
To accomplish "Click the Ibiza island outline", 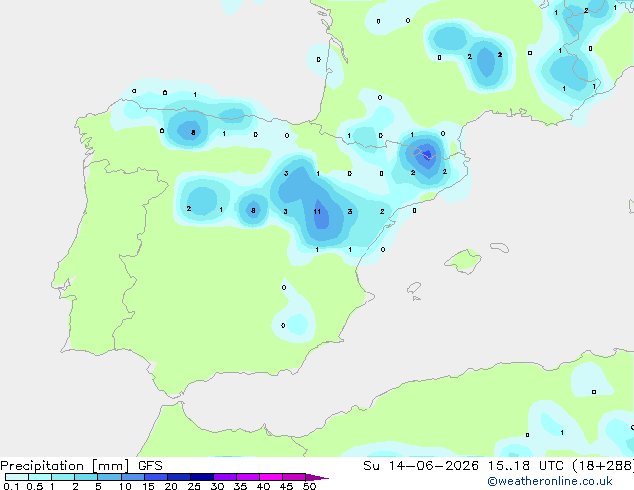I will point(414,288).
